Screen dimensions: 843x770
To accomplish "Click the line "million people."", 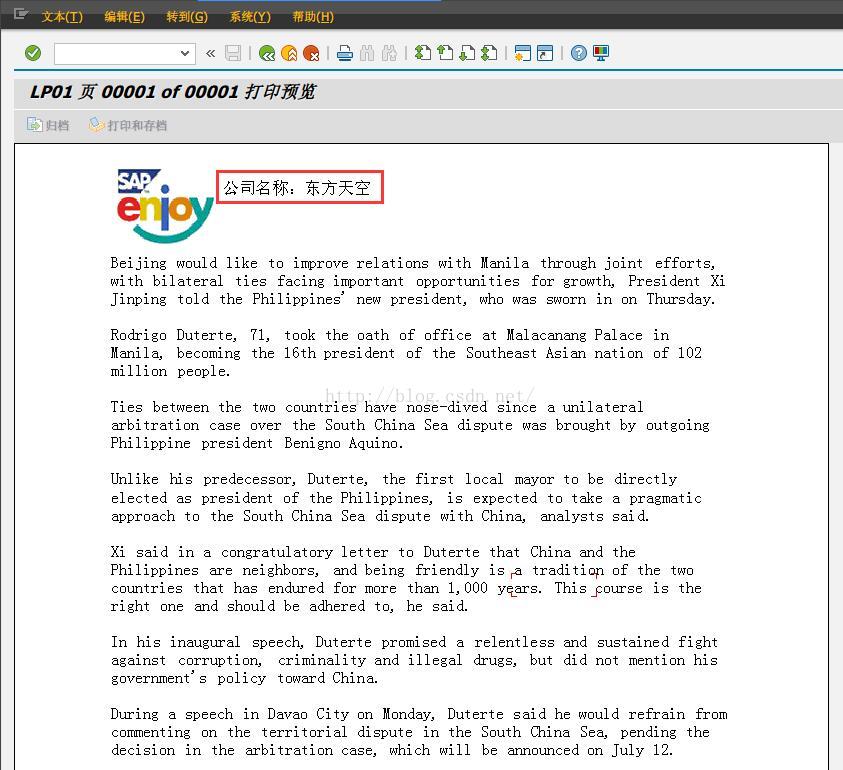I will 170,372.
